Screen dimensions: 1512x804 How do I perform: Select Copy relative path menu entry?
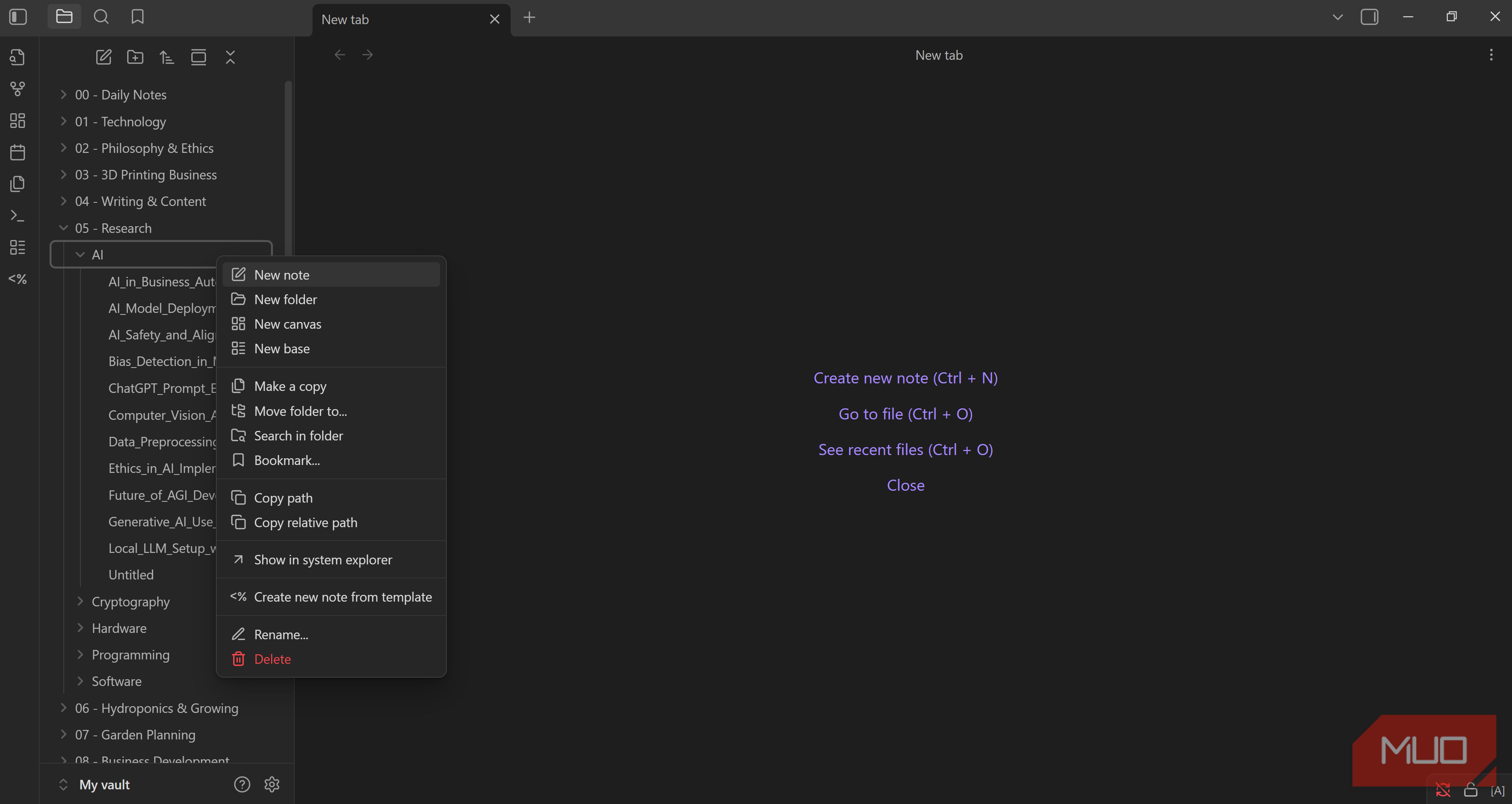[331, 522]
